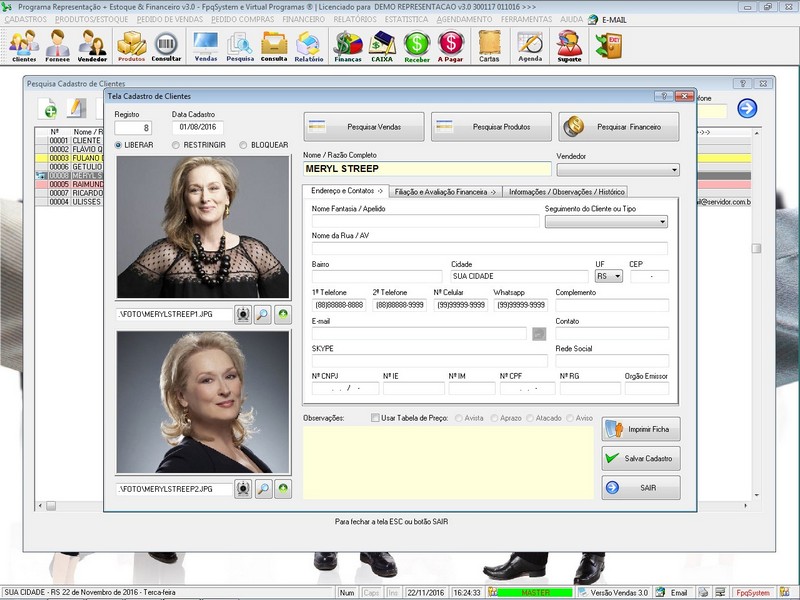Click the Suporte toolbar icon
The width and height of the screenshot is (800, 600).
[x=569, y=45]
